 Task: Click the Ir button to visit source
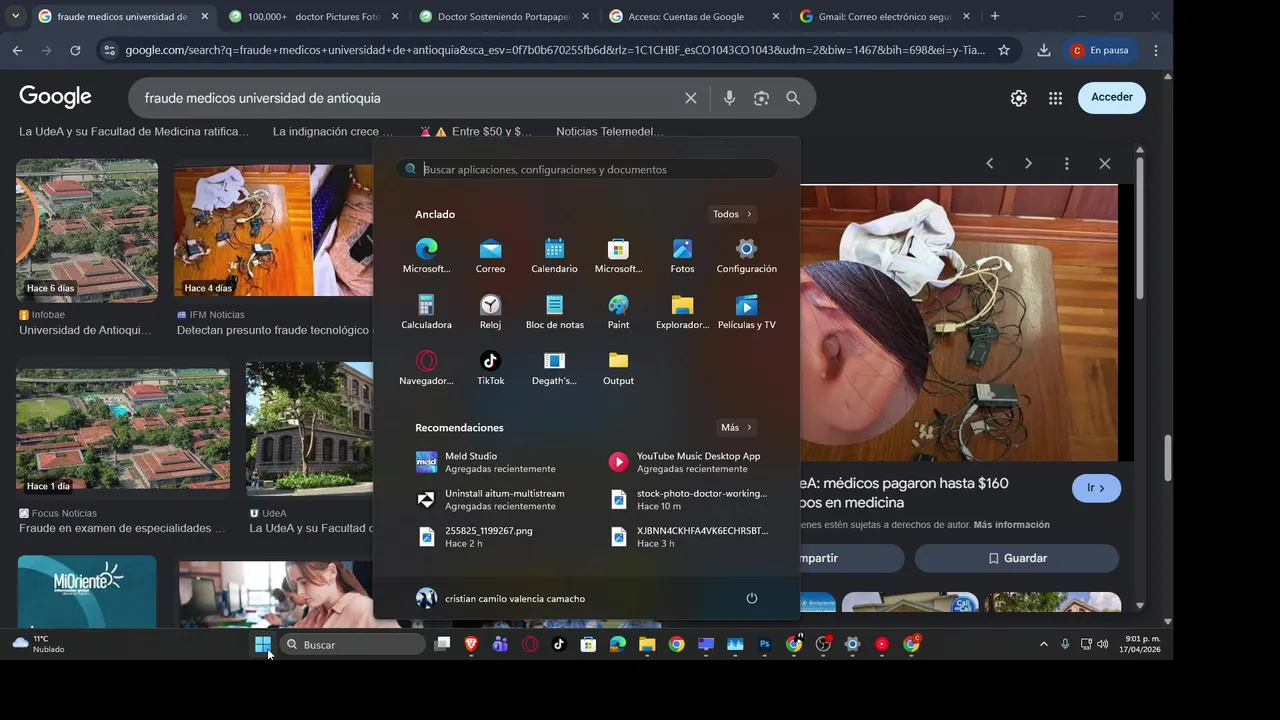click(x=1096, y=488)
